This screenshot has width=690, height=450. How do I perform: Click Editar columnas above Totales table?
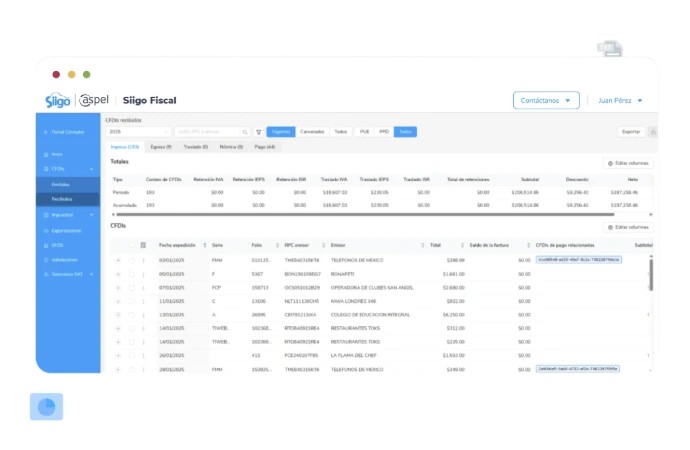tap(629, 162)
